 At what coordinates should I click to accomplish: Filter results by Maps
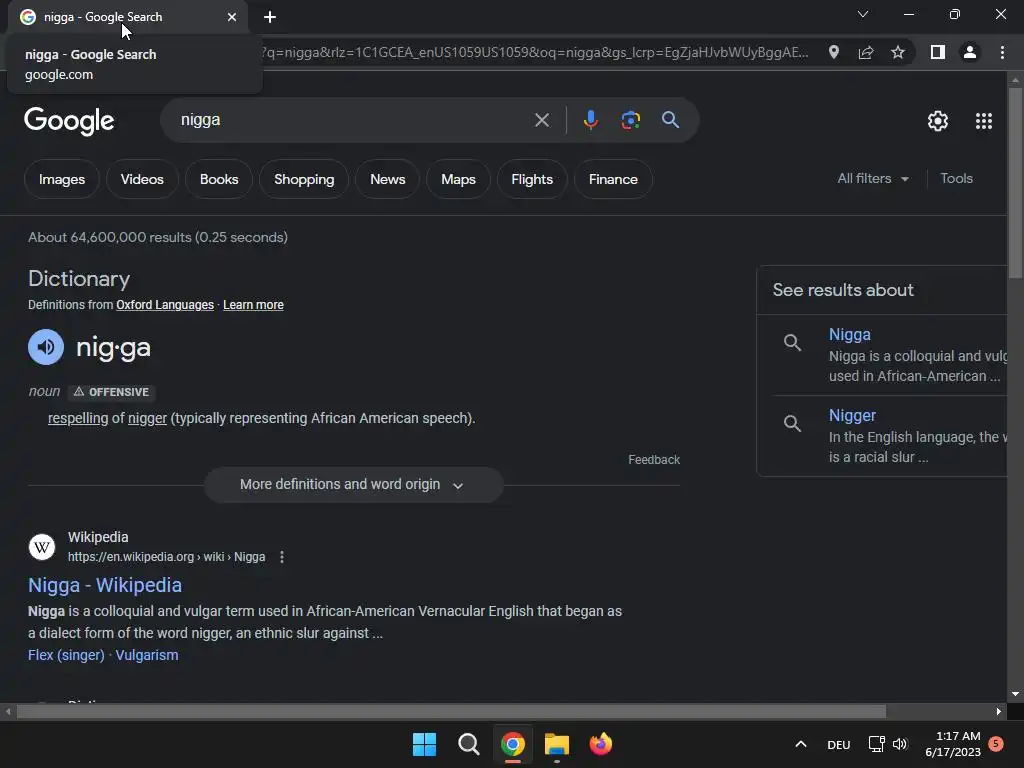click(x=458, y=179)
